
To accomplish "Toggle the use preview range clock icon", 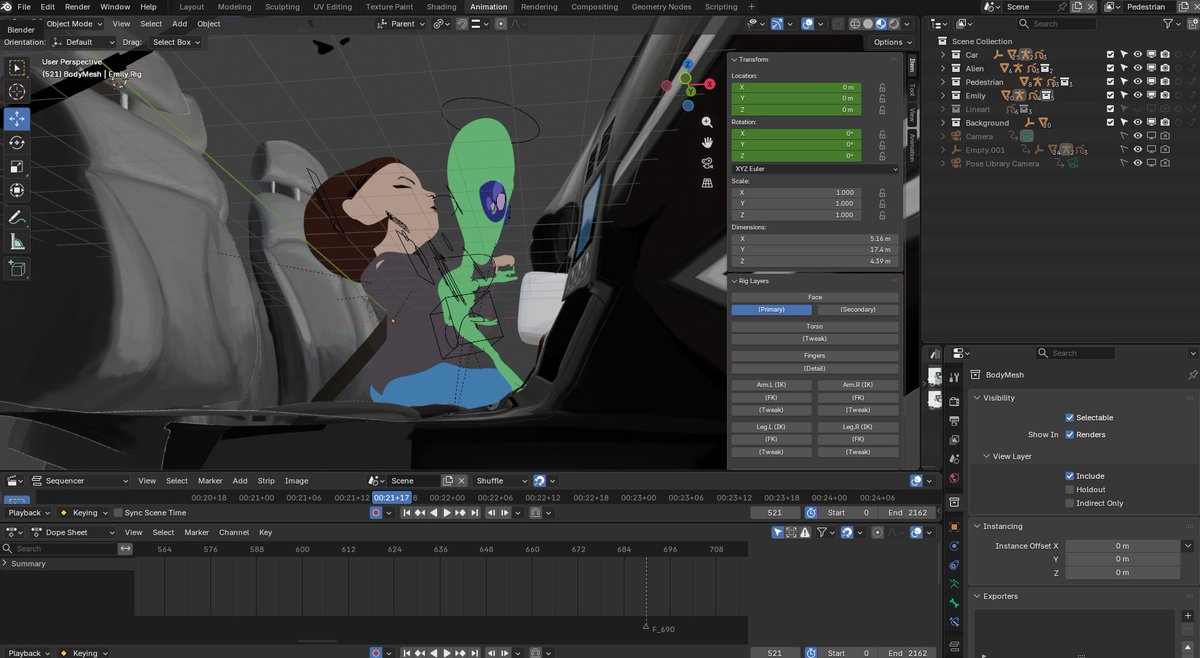I will (809, 513).
